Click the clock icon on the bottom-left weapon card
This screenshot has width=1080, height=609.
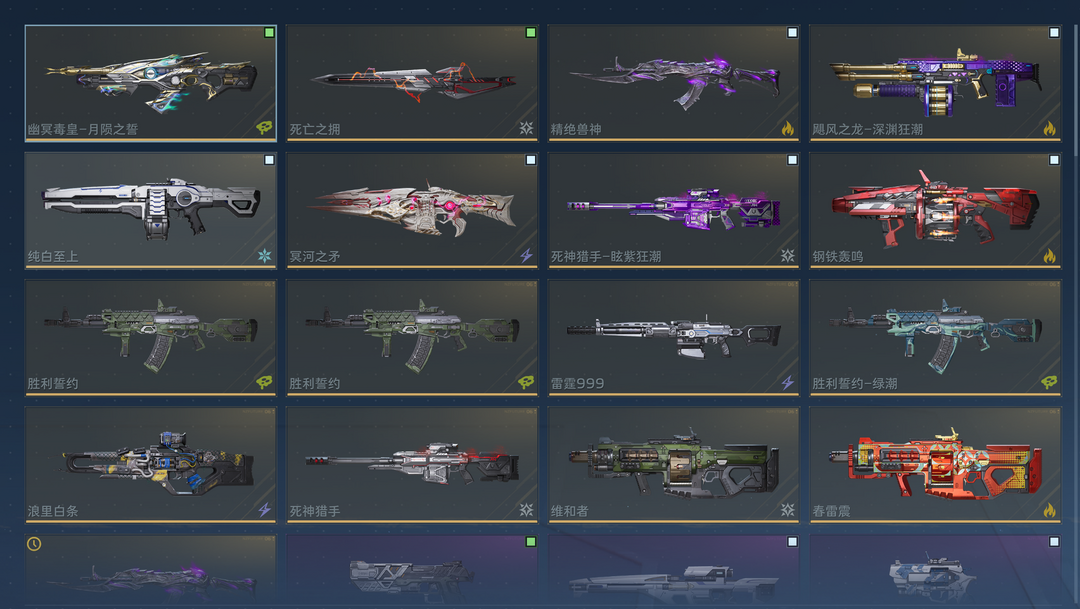[x=34, y=544]
